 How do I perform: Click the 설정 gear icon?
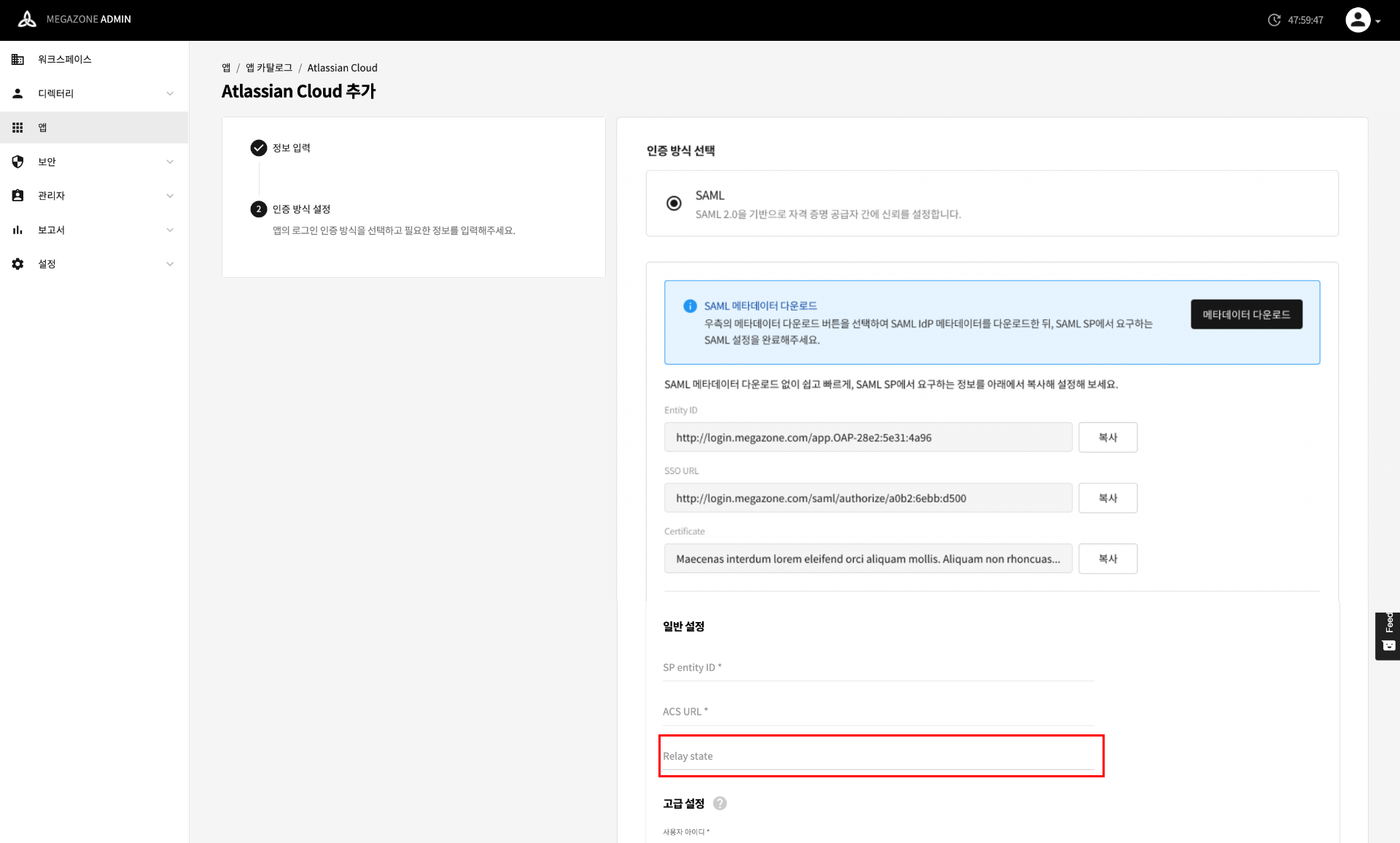(17, 264)
